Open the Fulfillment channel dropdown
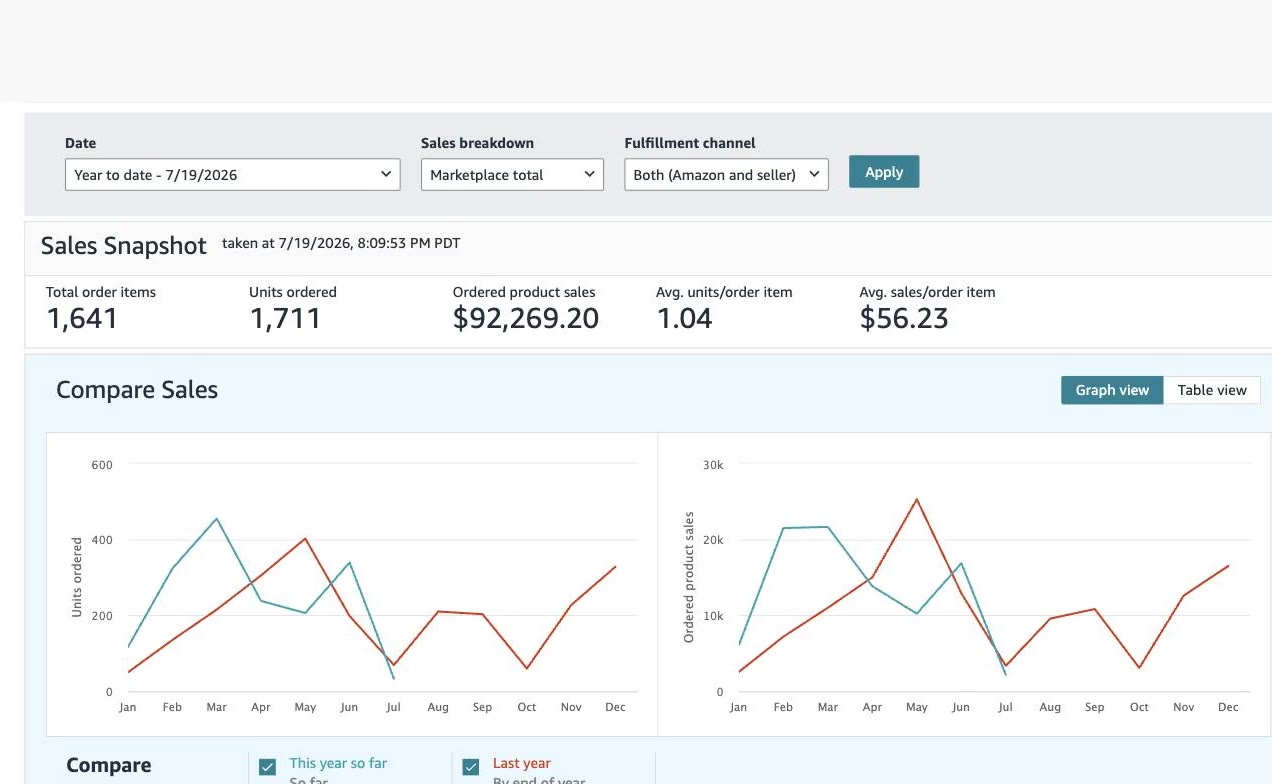 (726, 174)
